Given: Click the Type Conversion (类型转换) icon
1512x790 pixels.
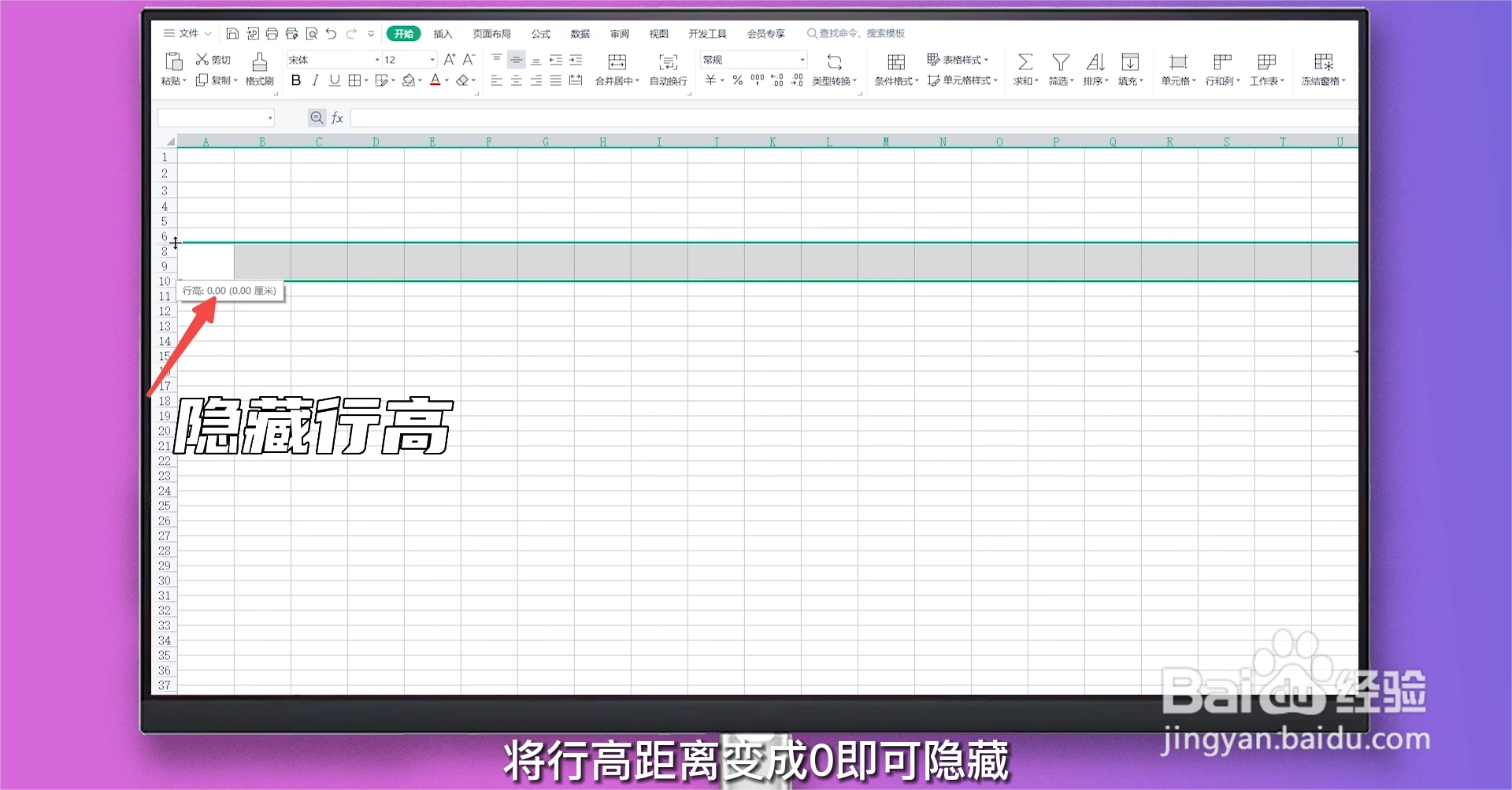Looking at the screenshot, I should 835,62.
